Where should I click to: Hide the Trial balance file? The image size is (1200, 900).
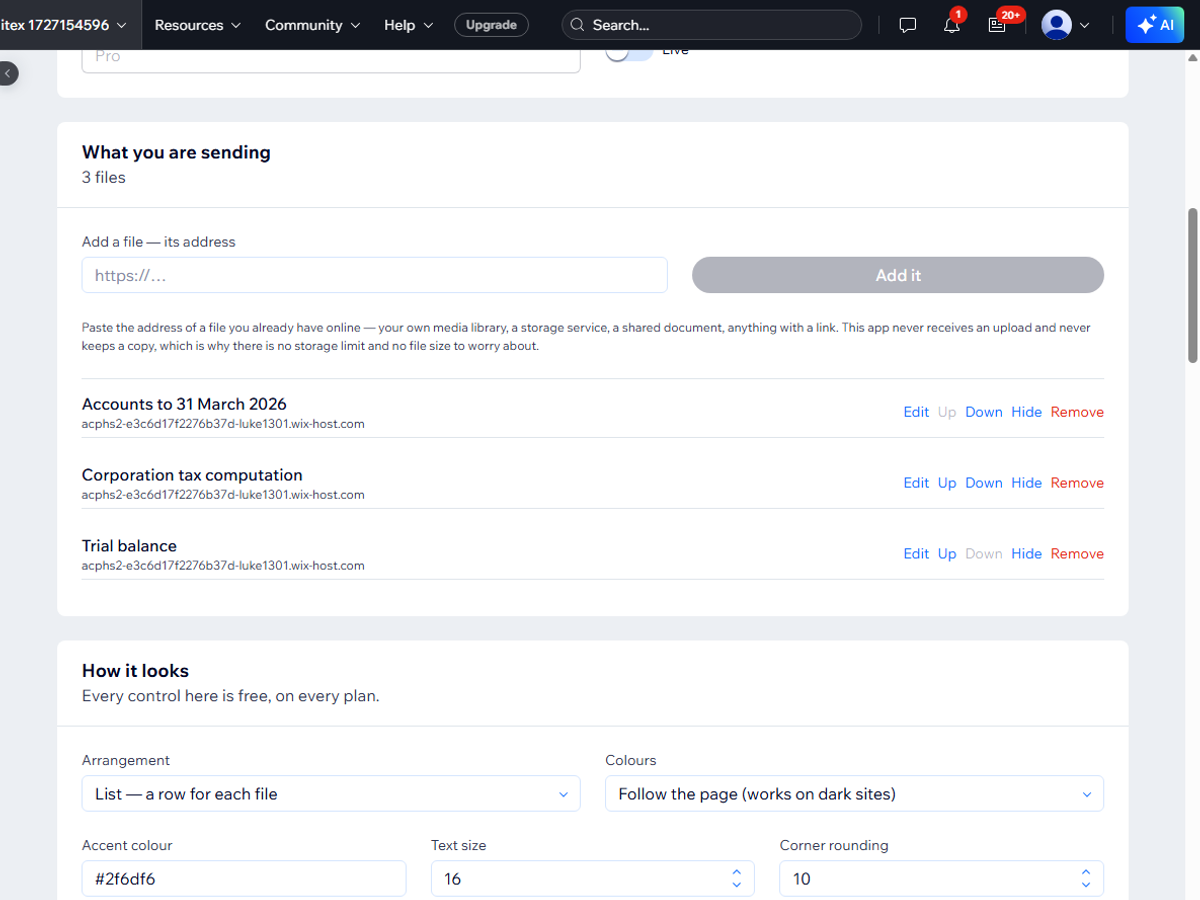[x=1026, y=554]
